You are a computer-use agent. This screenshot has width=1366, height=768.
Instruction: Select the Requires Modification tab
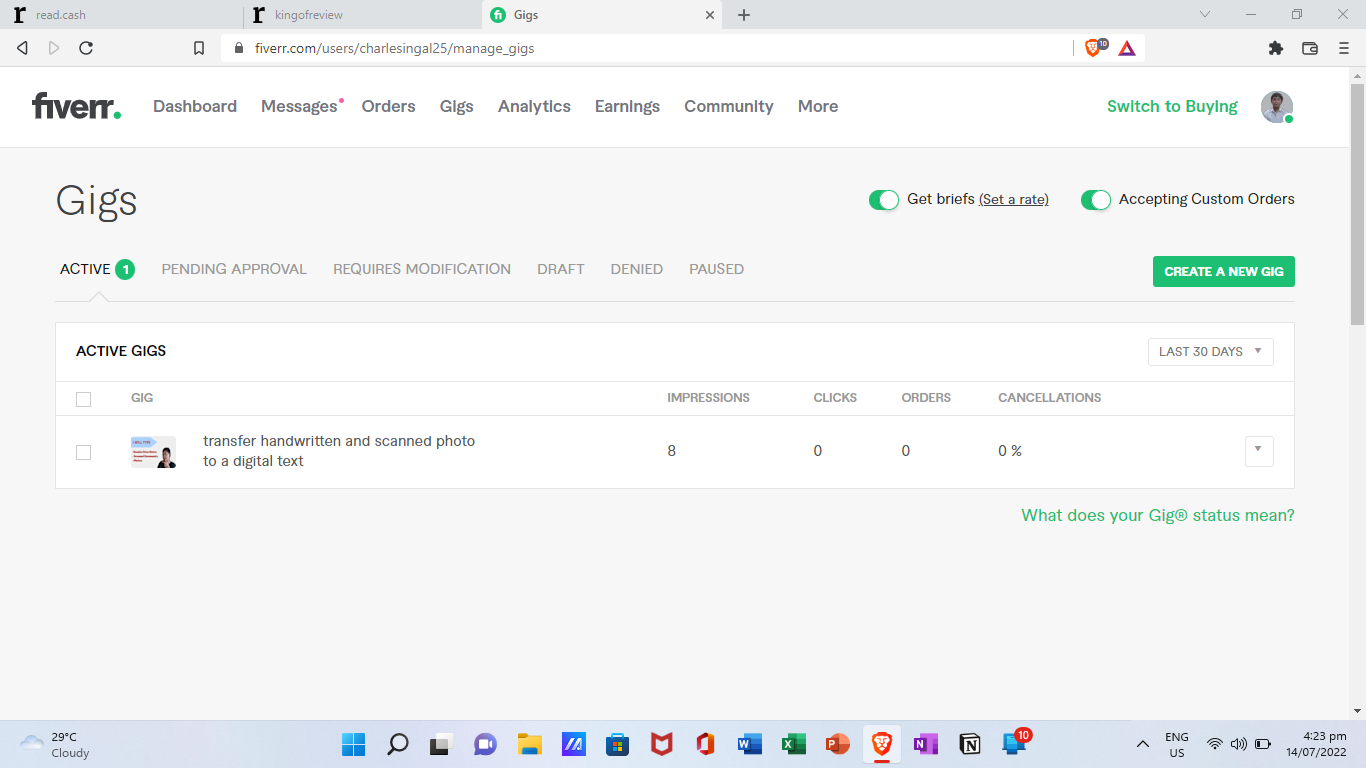point(422,269)
